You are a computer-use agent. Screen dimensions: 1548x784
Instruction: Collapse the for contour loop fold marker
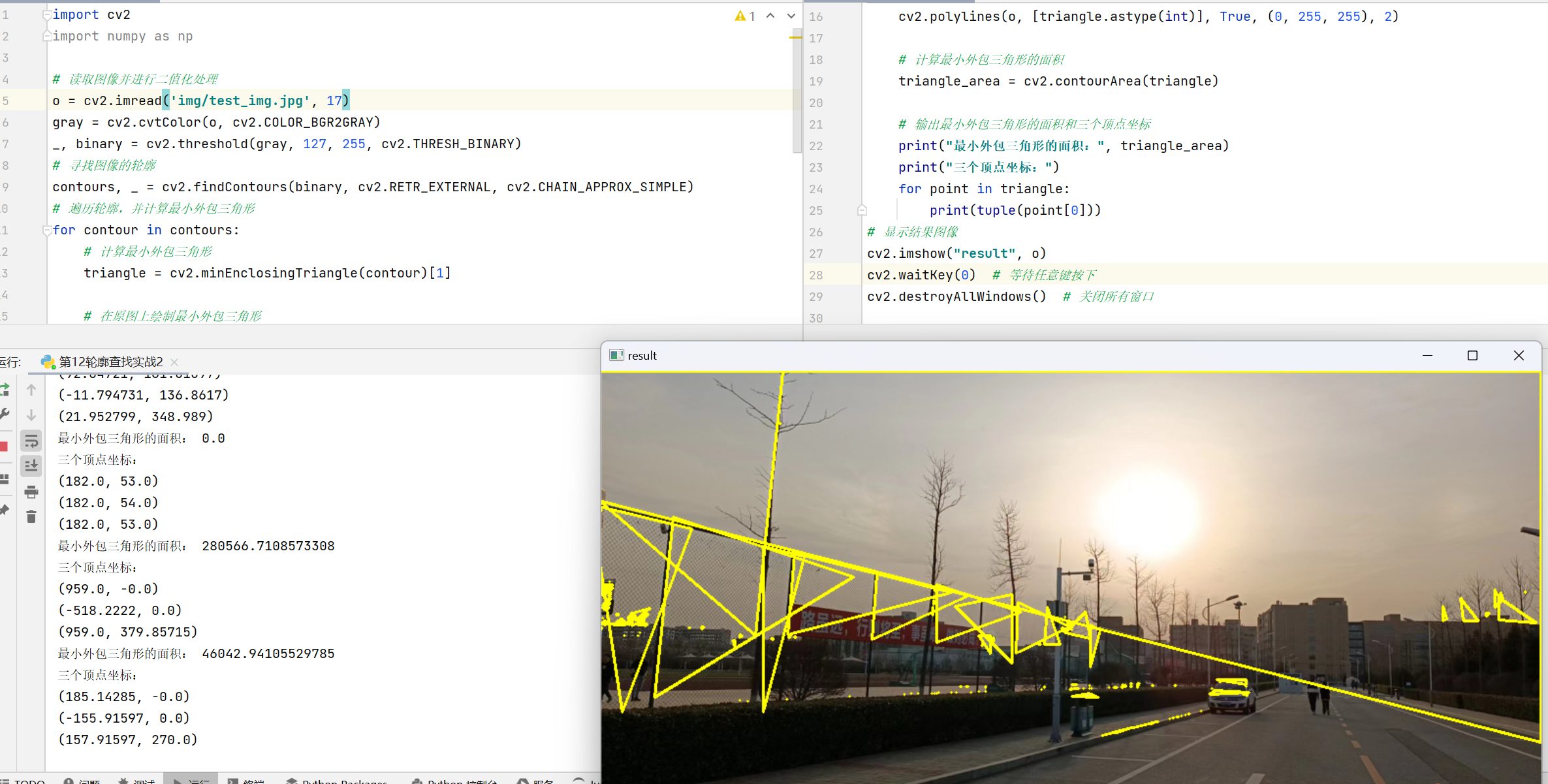pyautogui.click(x=47, y=230)
